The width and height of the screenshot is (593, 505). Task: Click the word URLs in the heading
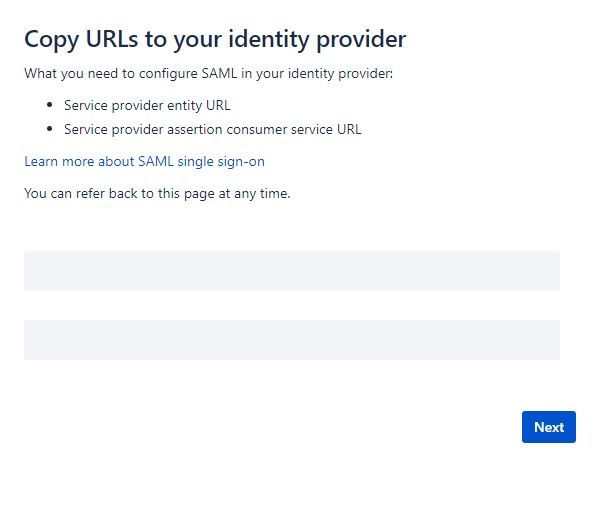click(112, 39)
